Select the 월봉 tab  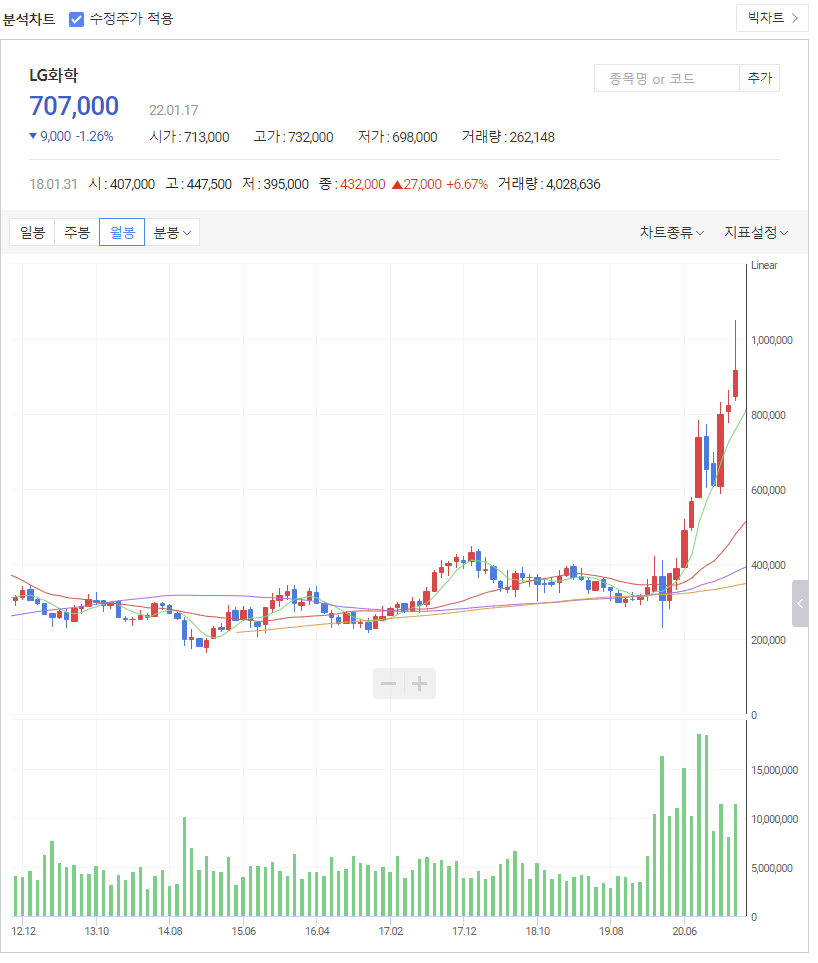click(123, 234)
